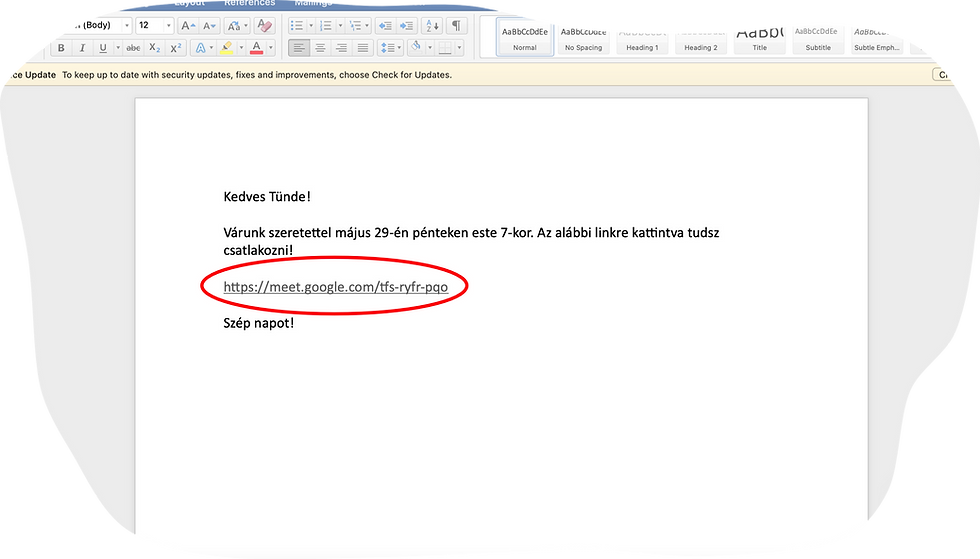The image size is (980, 559).
Task: Click the paragraph starting 'Várunk szeretettel'
Action: (x=471, y=241)
